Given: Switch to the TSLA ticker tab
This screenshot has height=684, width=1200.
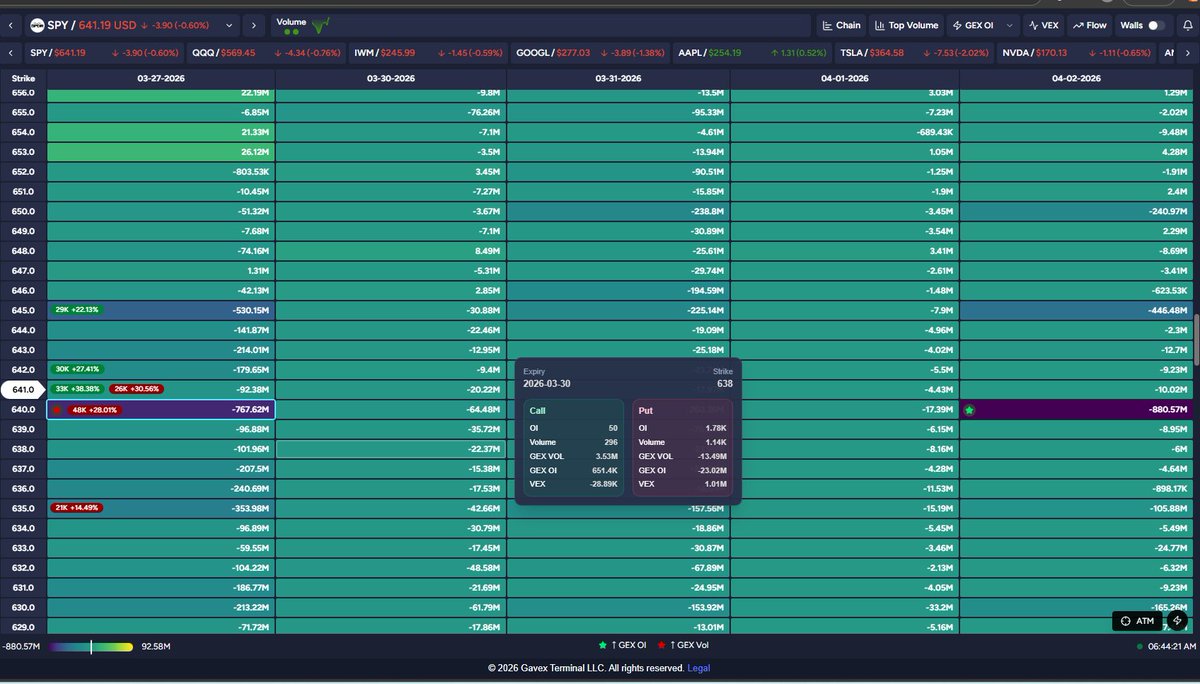Looking at the screenshot, I should pos(856,53).
